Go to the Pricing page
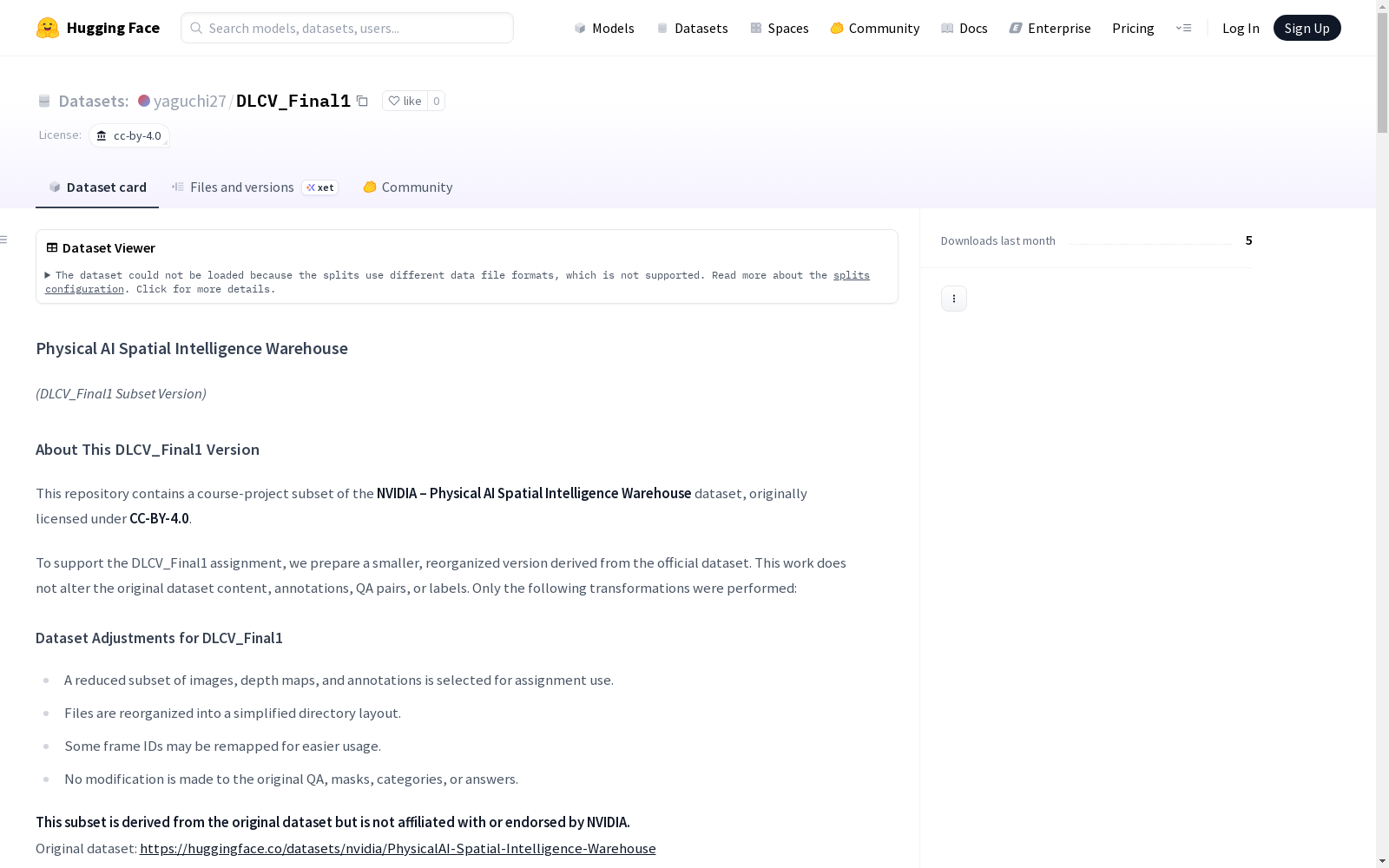This screenshot has width=1389, height=868. click(x=1133, y=28)
